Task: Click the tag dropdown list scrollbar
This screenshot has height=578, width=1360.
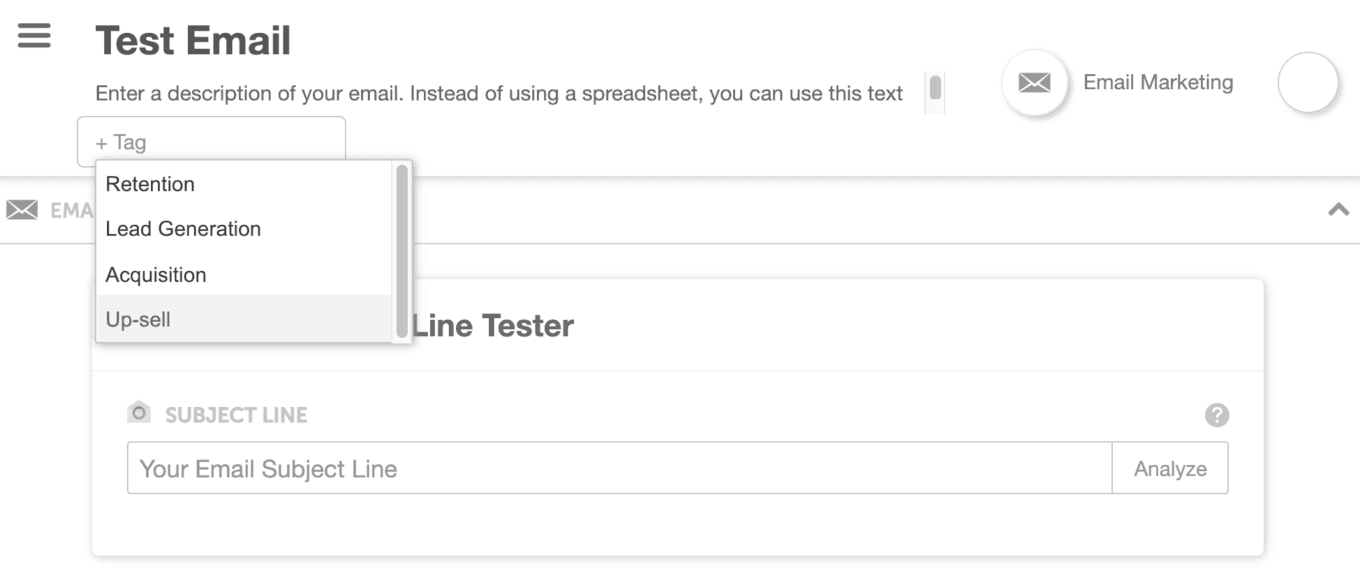Action: click(402, 251)
